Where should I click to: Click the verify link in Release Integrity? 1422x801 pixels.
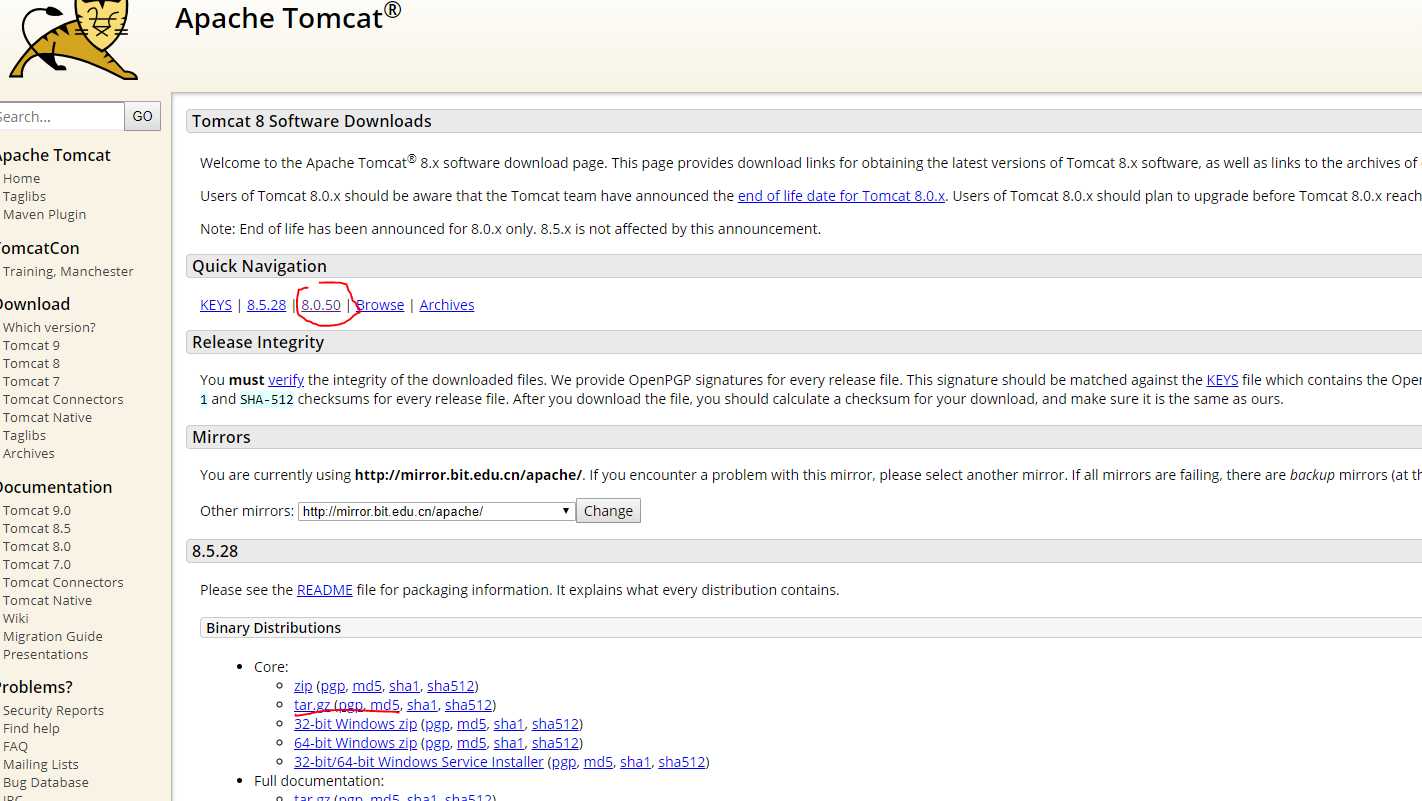(286, 380)
